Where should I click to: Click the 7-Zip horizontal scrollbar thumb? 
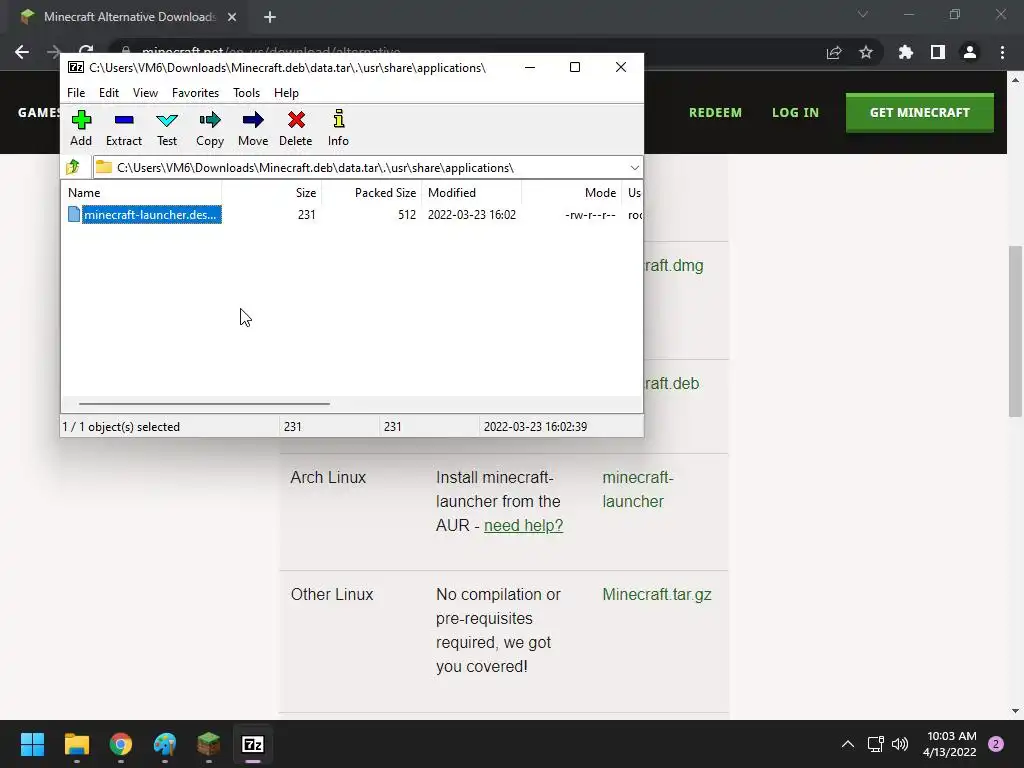pos(204,404)
